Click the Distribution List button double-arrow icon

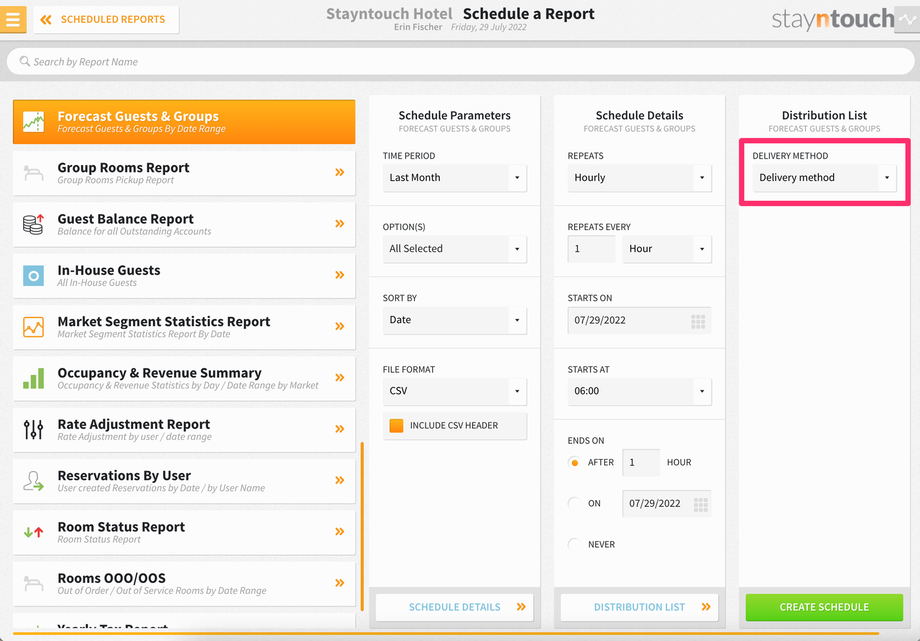coord(706,607)
